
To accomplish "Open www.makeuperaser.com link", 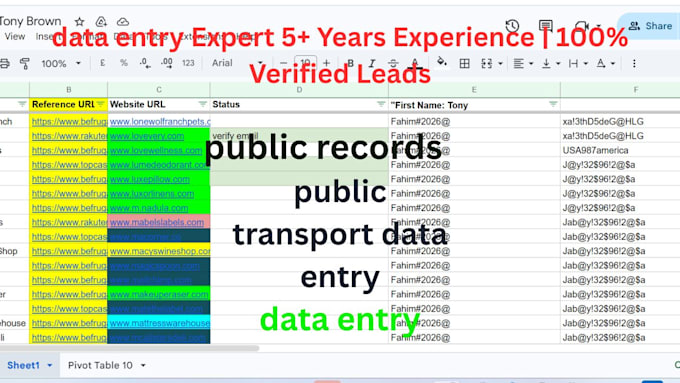I will pos(159,295).
